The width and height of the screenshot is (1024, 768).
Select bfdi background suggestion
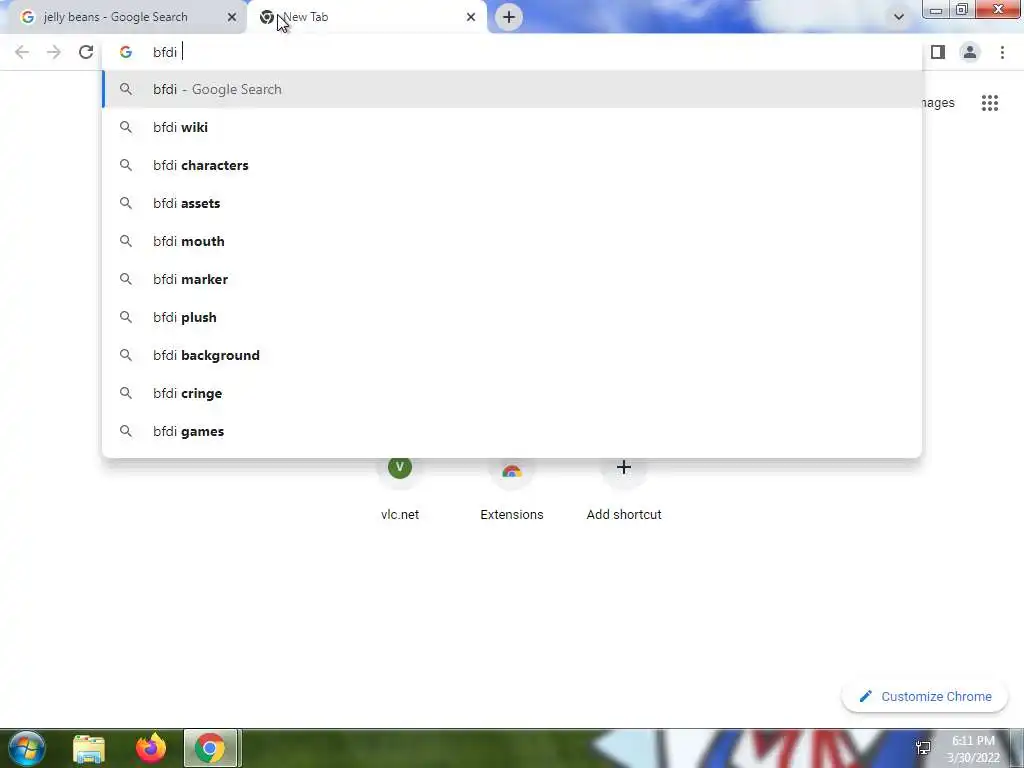[513, 355]
